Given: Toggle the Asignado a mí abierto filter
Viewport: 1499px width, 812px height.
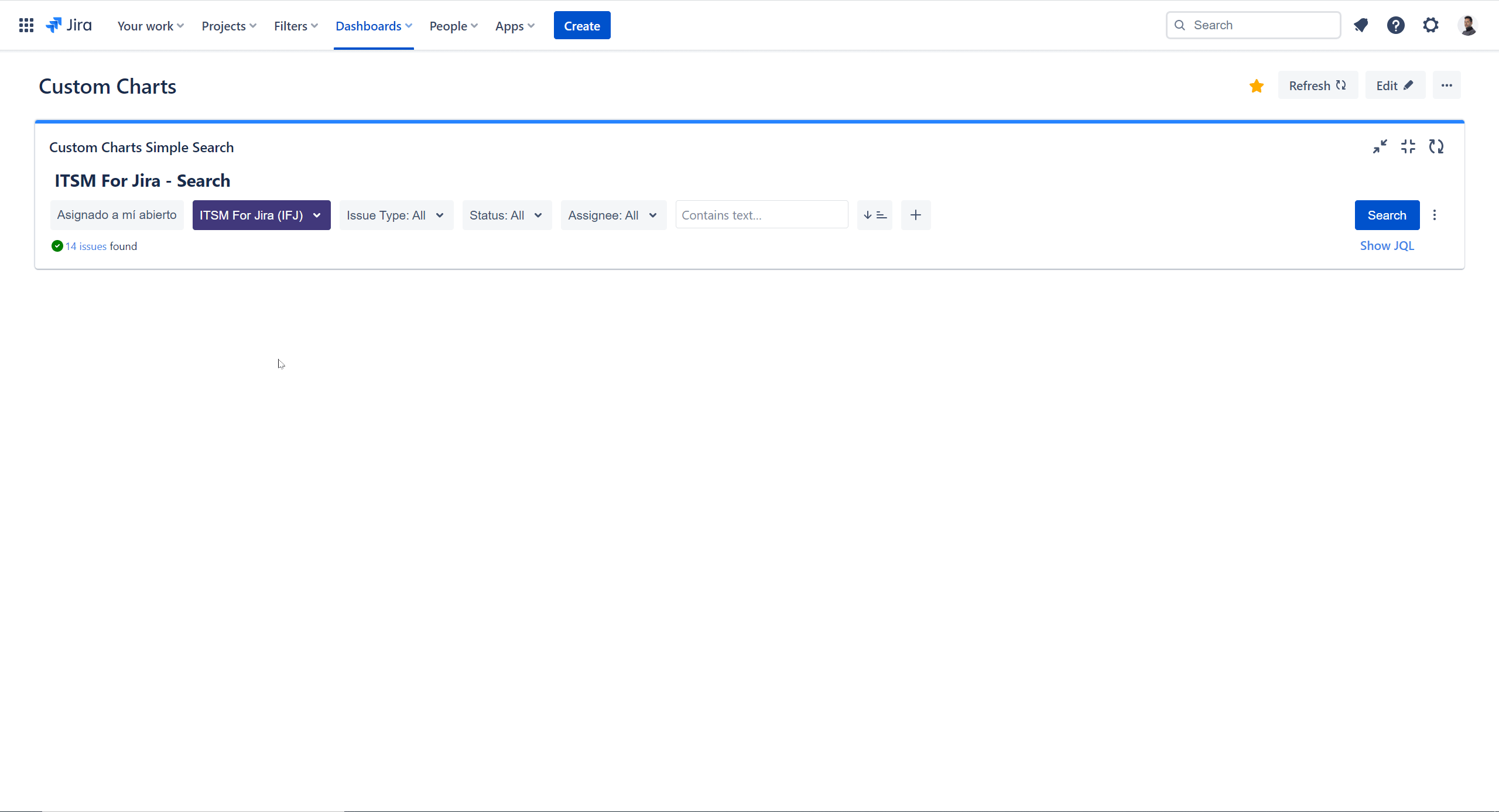Looking at the screenshot, I should [117, 215].
